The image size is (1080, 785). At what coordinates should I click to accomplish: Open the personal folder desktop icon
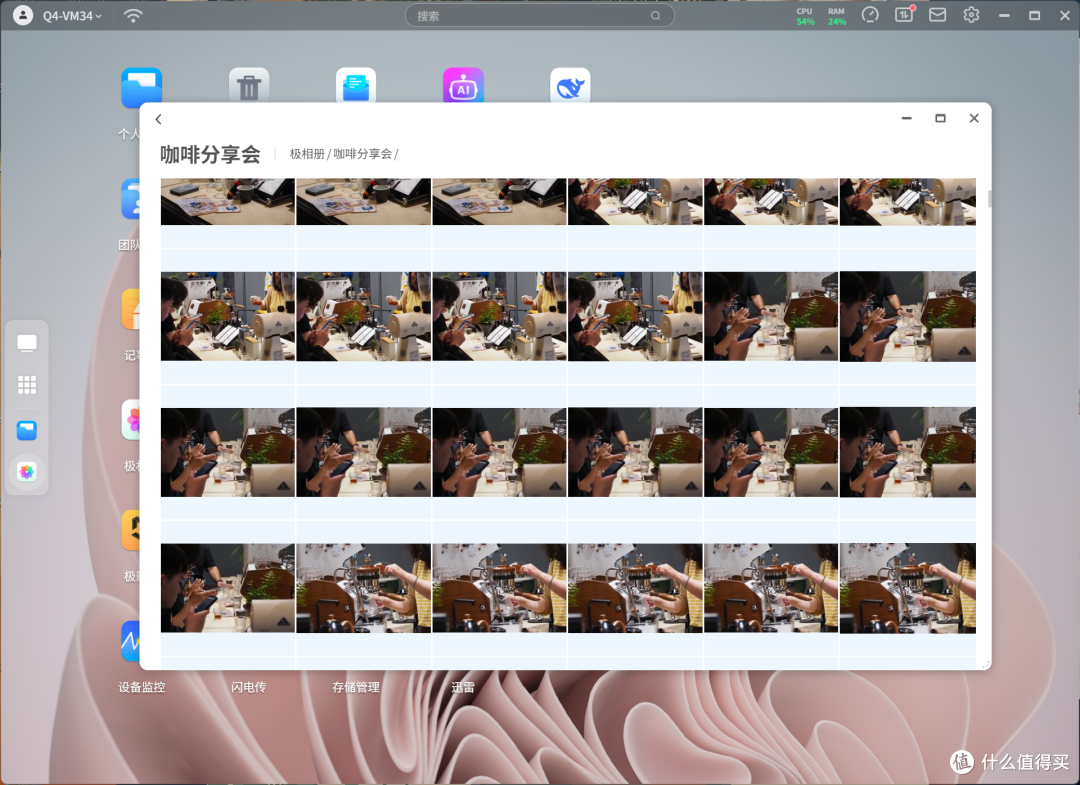pyautogui.click(x=141, y=87)
